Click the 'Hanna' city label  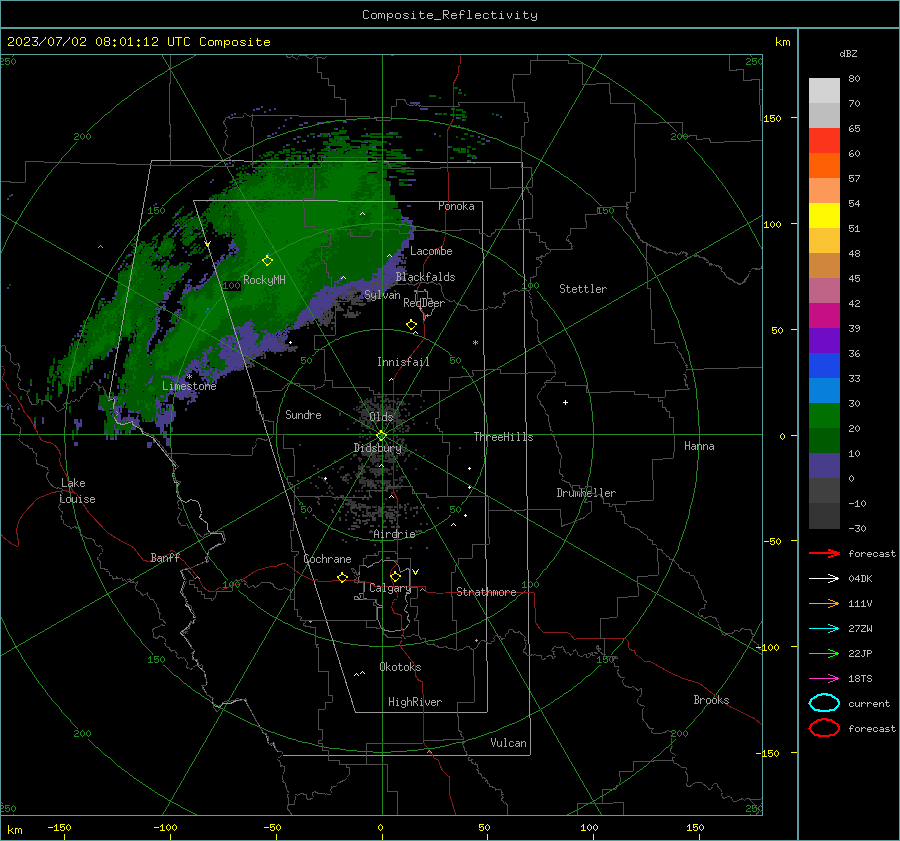[x=699, y=446]
